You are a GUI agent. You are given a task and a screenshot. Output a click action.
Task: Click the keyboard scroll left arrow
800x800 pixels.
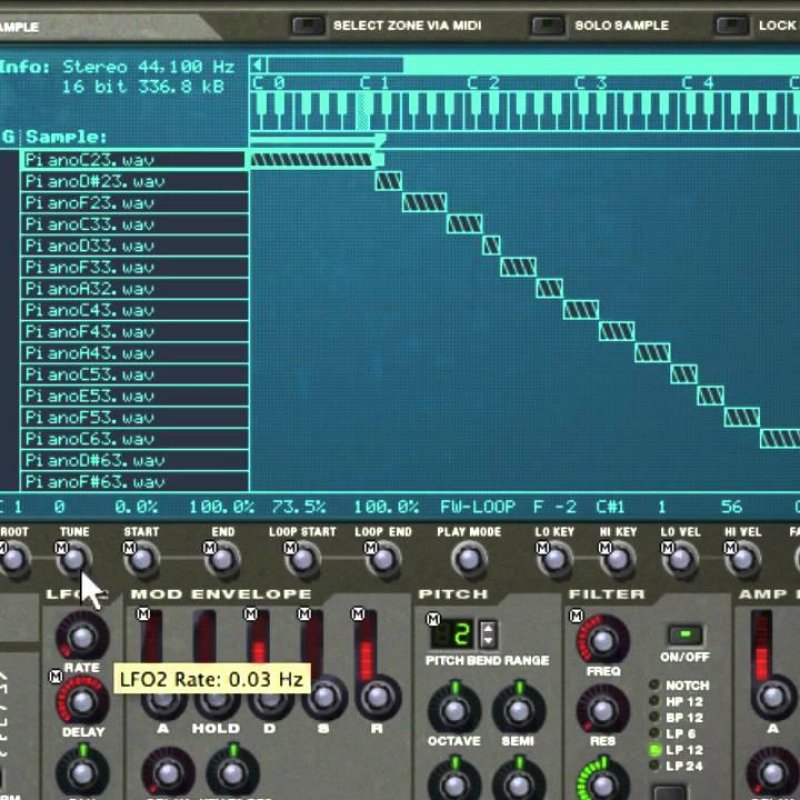258,66
